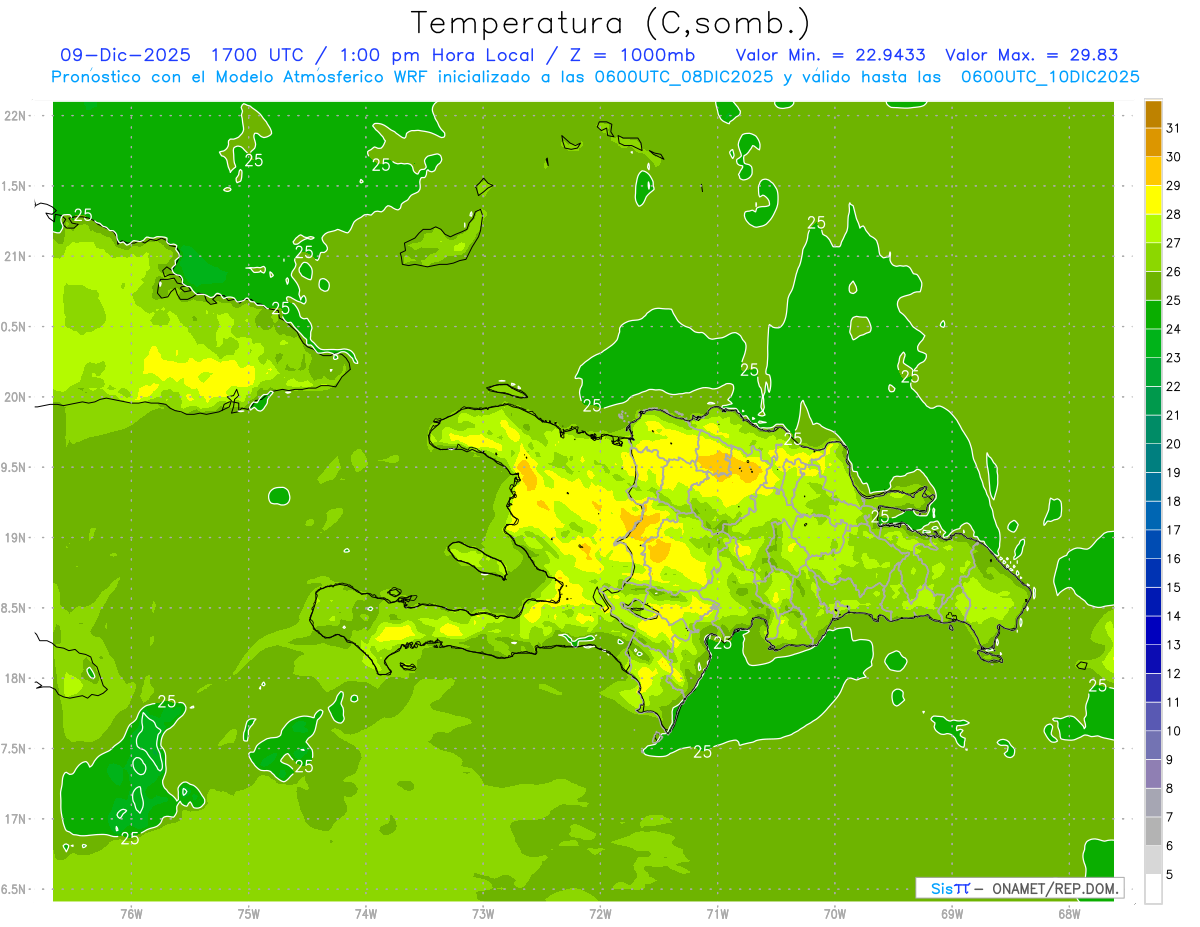Click the "19N" latitude axis label
Image resolution: width=1200 pixels, height=927 pixels.
16,538
